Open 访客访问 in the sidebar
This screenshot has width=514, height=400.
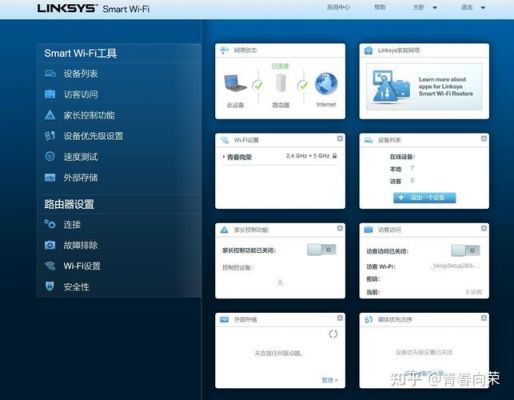pyautogui.click(x=81, y=94)
